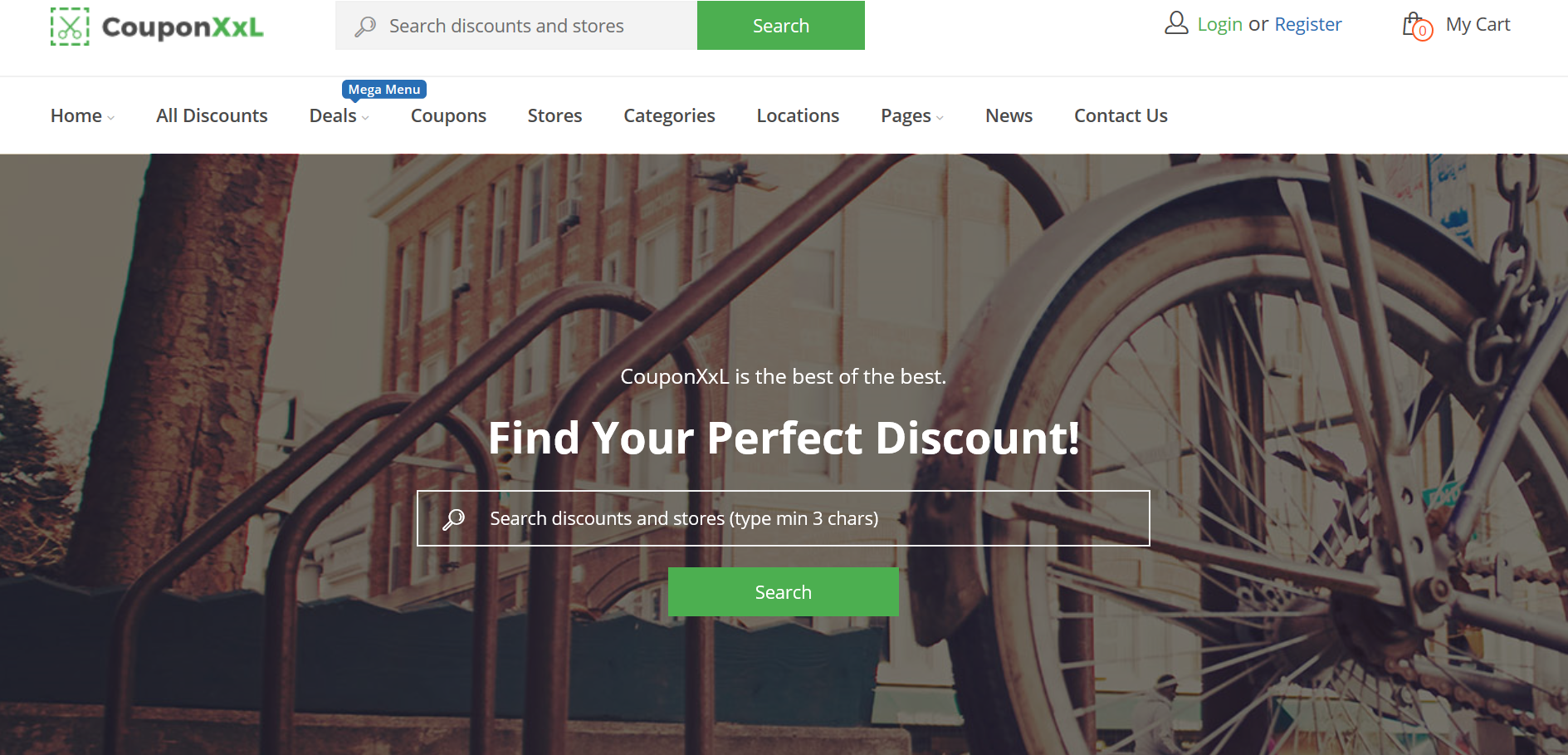
Task: Click the user profile icon beside Login
Action: pyautogui.click(x=1176, y=23)
